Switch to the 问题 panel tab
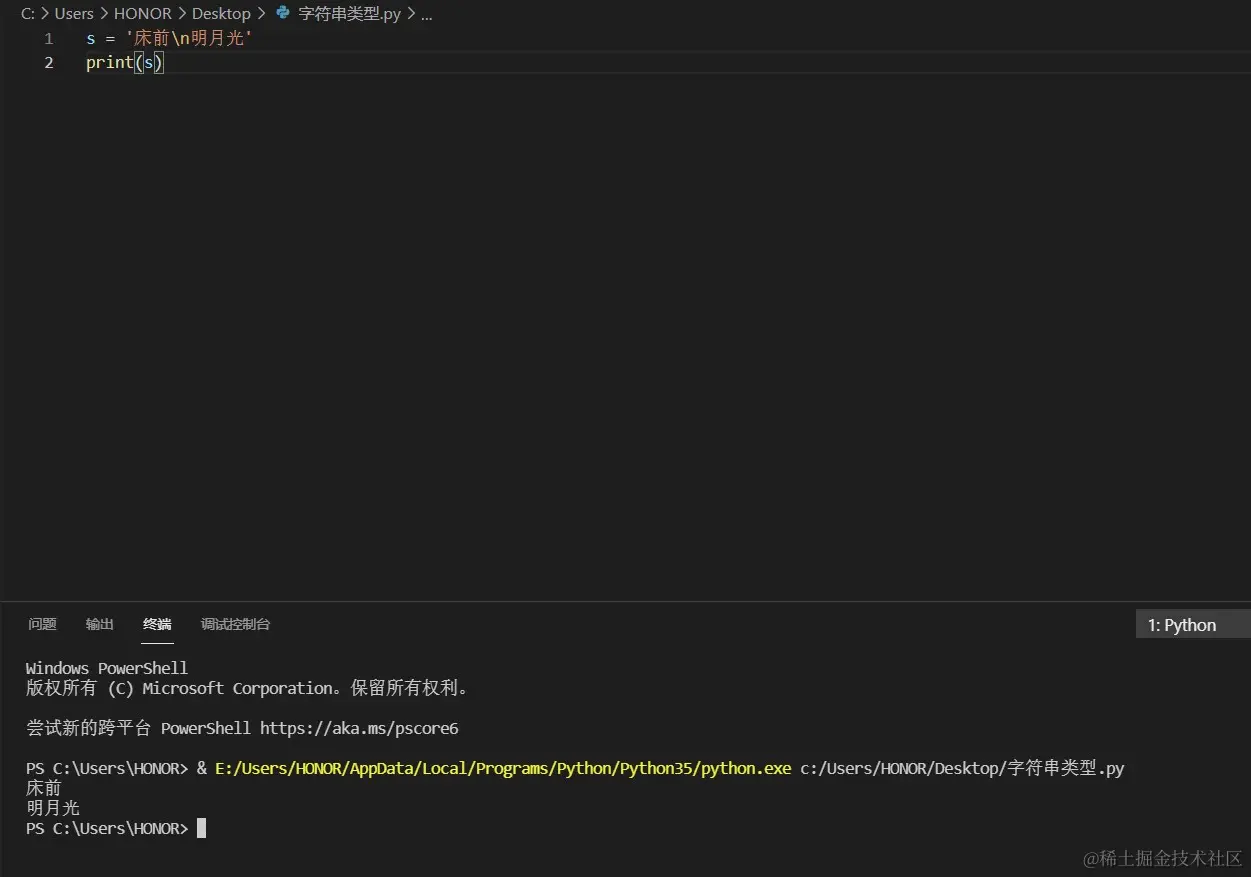 click(x=42, y=624)
